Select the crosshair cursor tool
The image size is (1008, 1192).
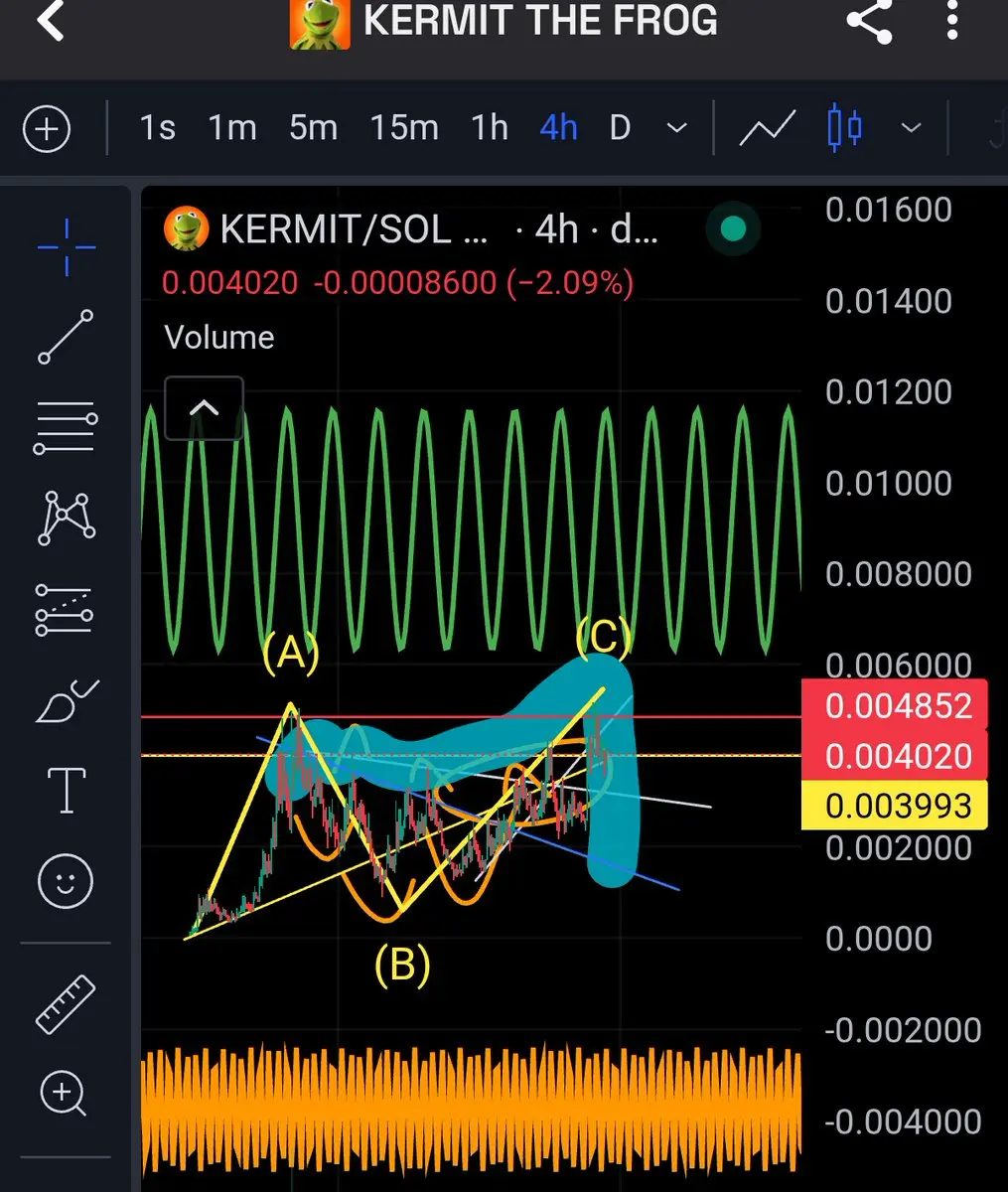coord(67,247)
